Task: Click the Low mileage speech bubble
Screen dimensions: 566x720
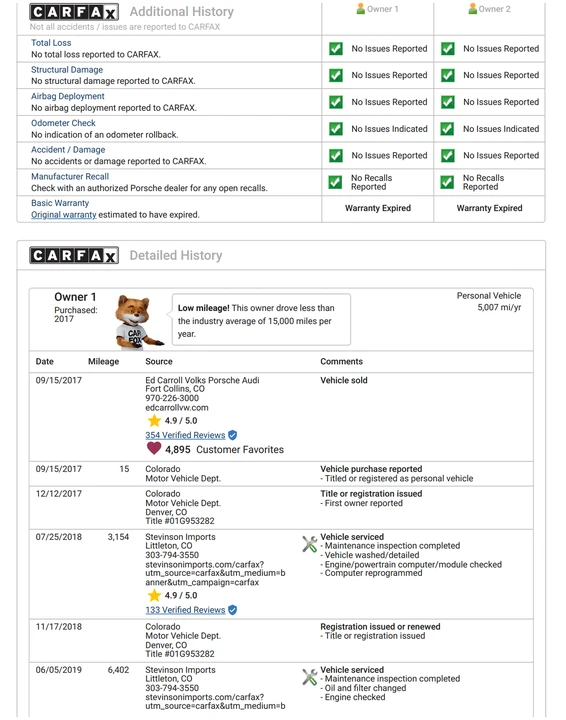Action: 261,320
